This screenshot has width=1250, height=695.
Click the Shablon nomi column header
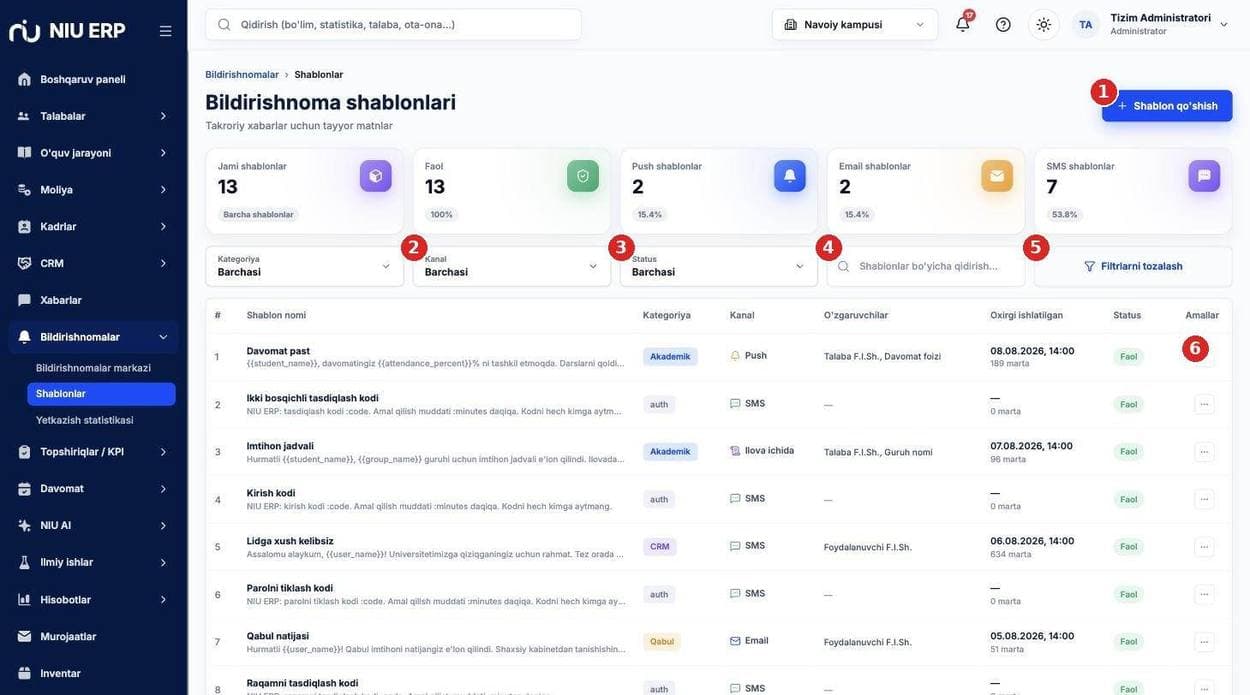tap(276, 315)
